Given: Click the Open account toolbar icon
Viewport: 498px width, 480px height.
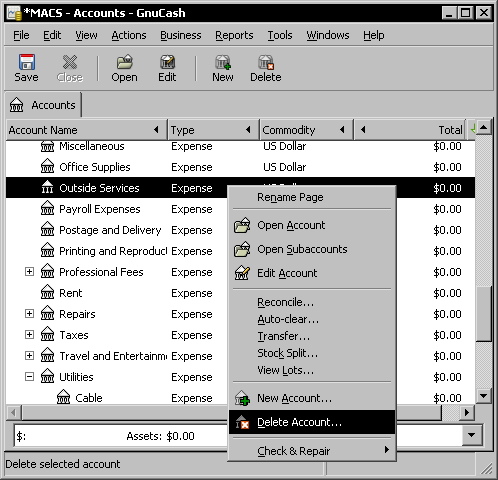Looking at the screenshot, I should 124,62.
